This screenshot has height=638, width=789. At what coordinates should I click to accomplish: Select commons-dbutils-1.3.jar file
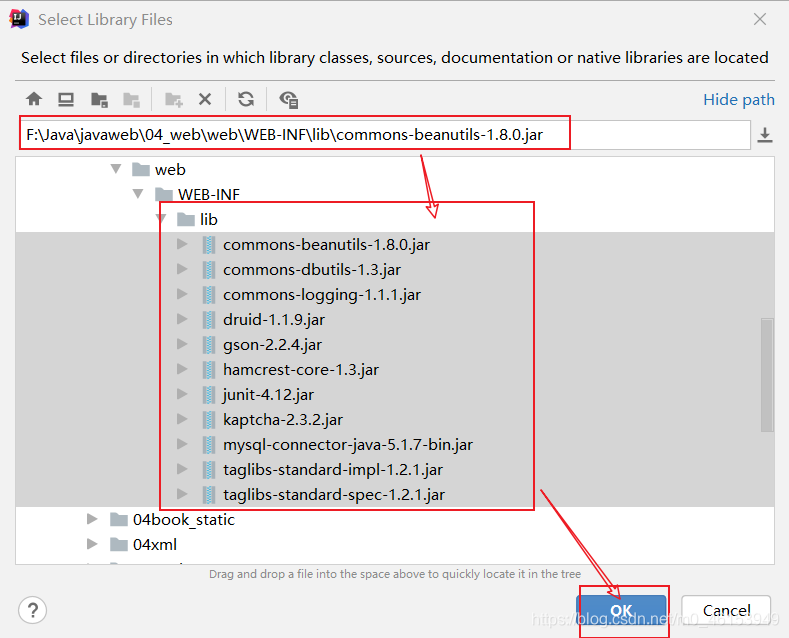[395, 270]
